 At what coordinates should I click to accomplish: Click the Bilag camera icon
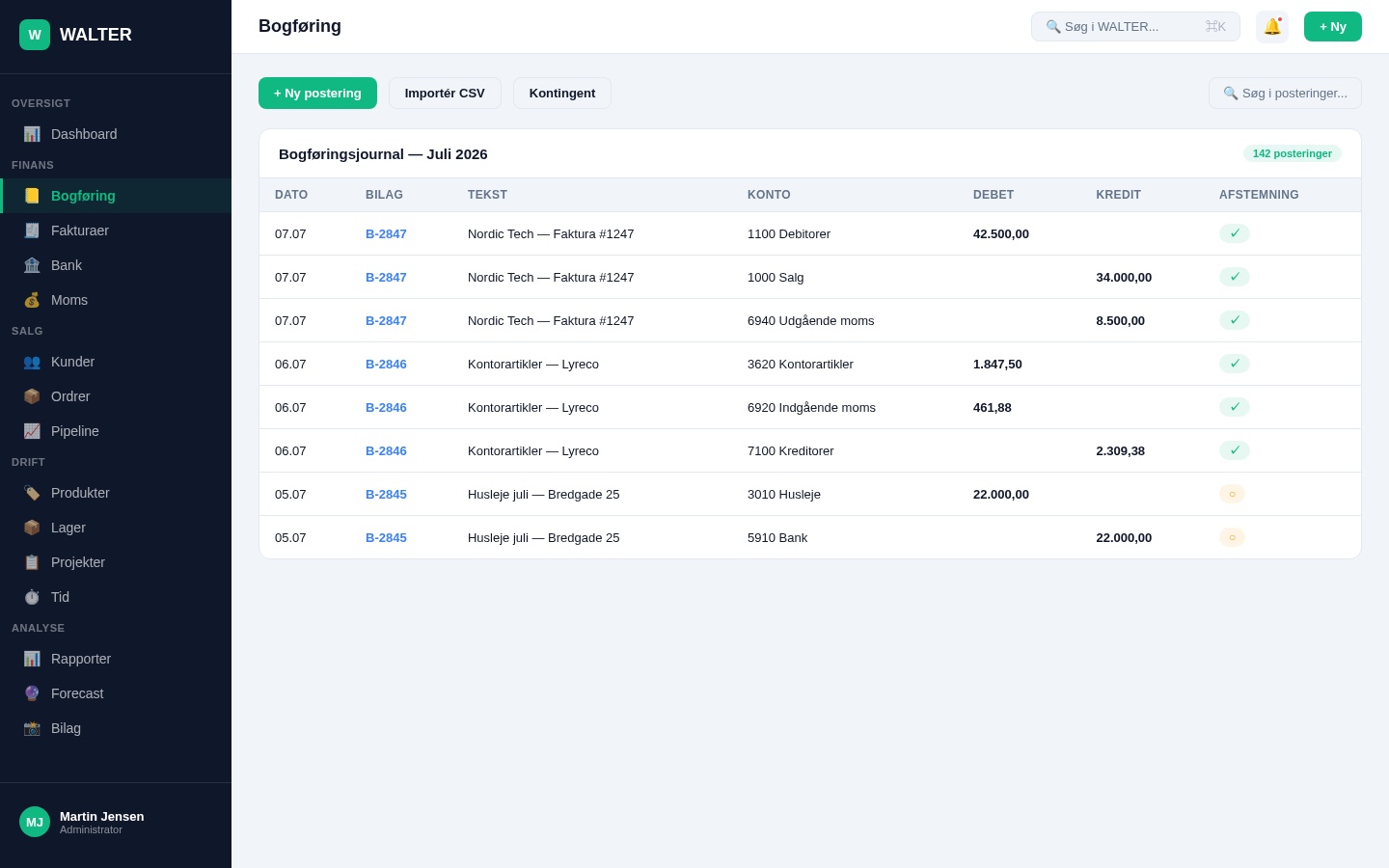coord(32,728)
